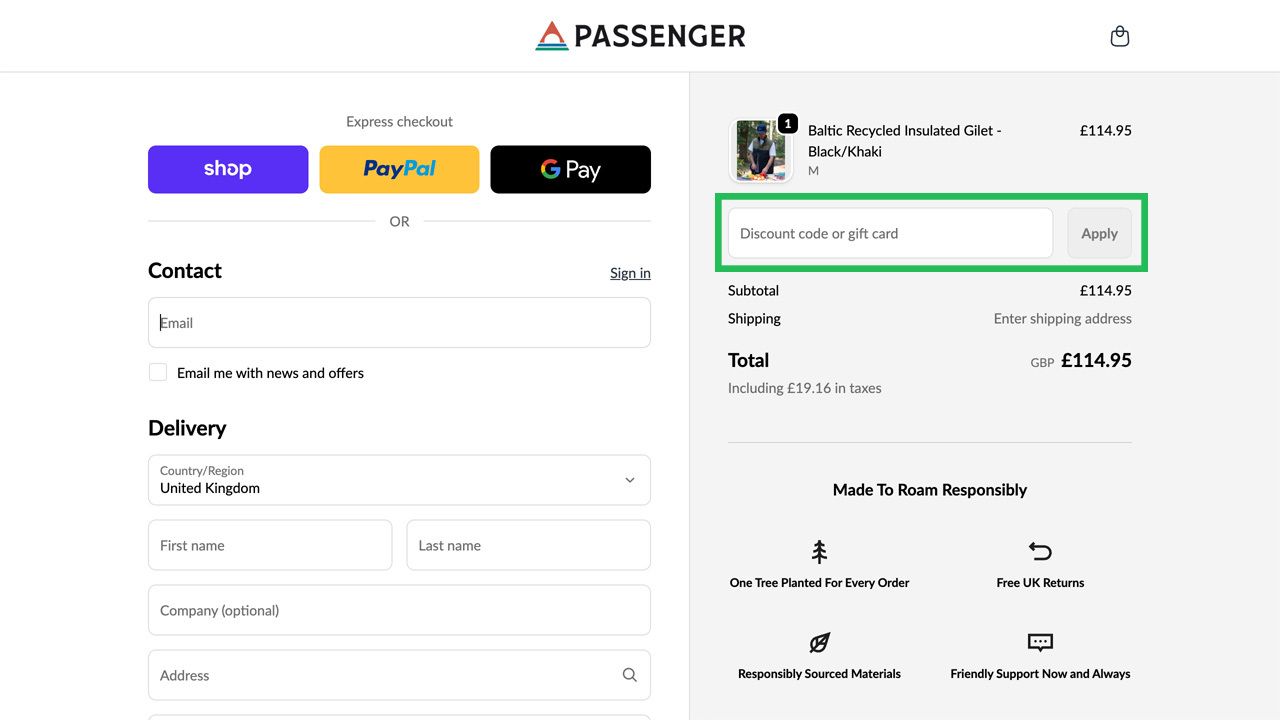Enable the email news and offers checkbox
Viewport: 1280px width, 720px height.
tap(158, 372)
